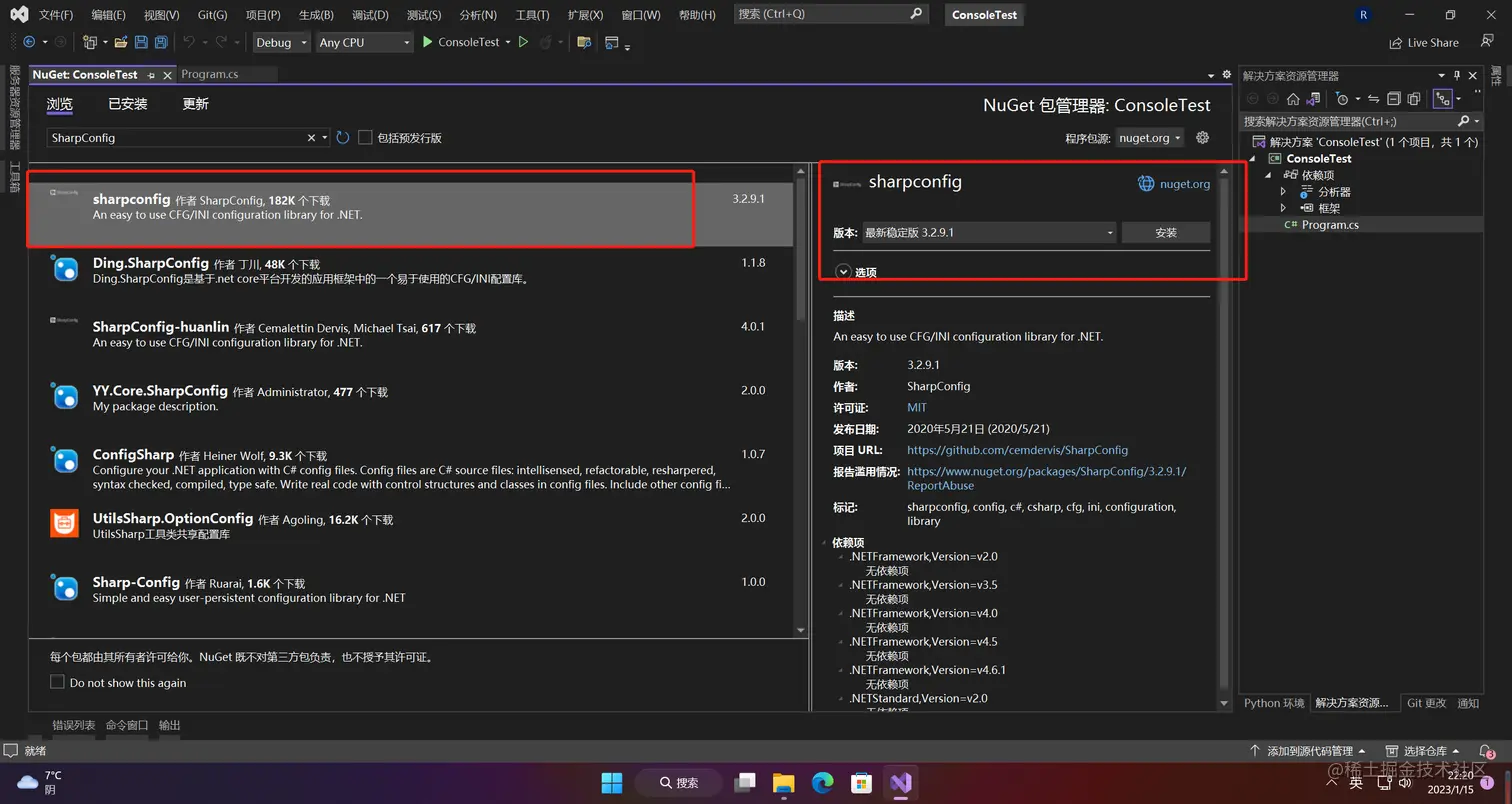Collapse All nodes in Solution Explorer
This screenshot has height=804, width=1512.
[x=1393, y=99]
